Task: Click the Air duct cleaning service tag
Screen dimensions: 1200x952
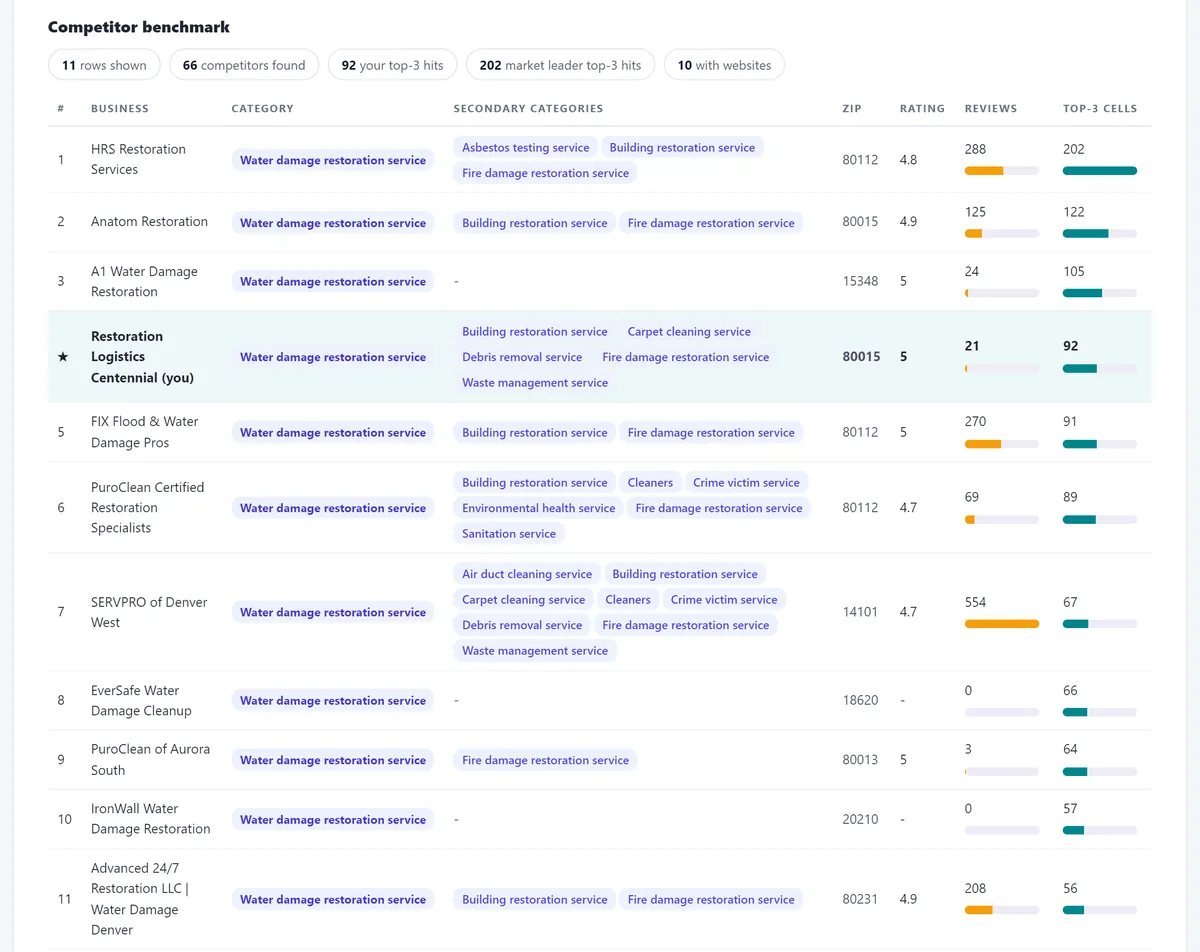Action: pos(527,574)
